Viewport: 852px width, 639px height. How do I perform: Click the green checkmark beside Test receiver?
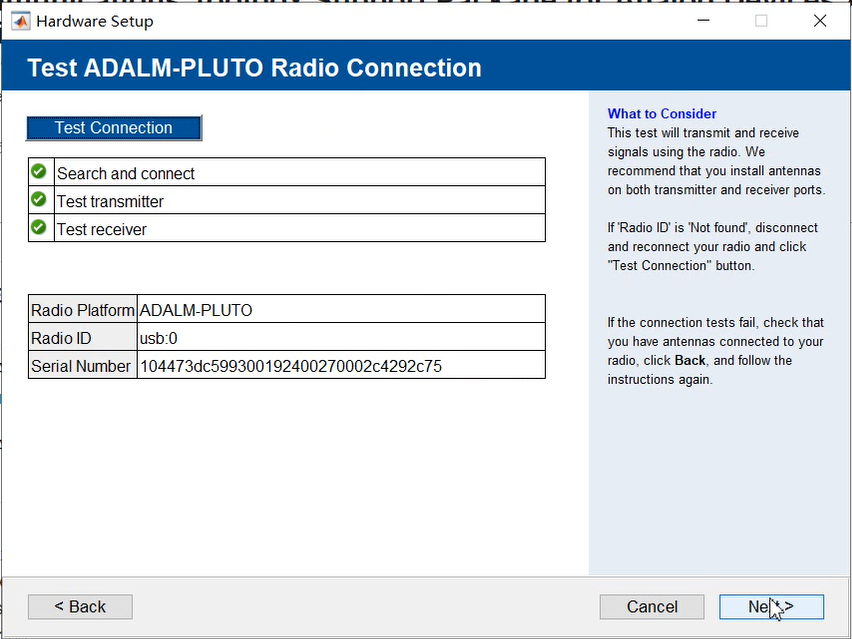click(38, 228)
